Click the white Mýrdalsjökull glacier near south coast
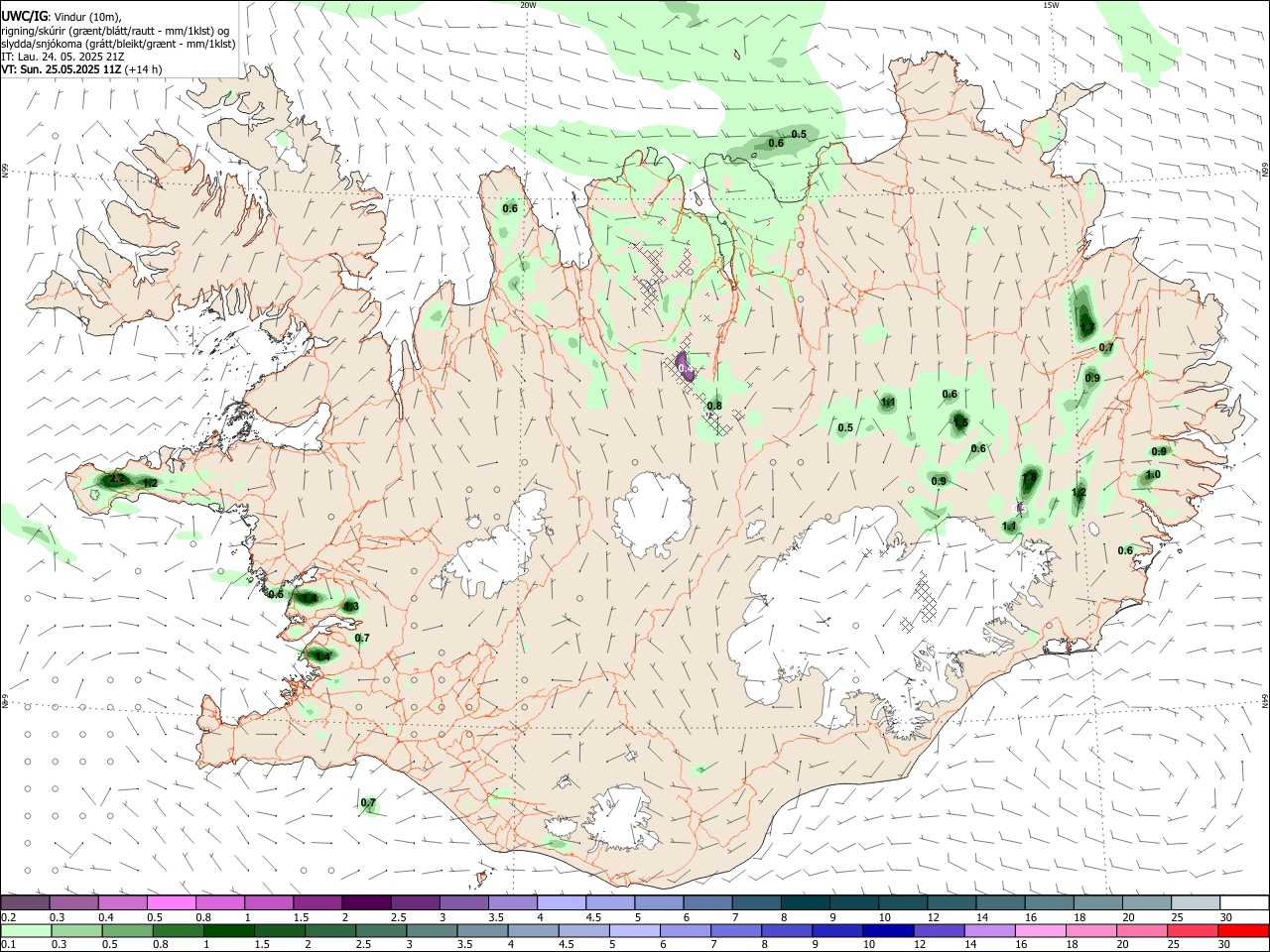Screen dimensions: 1270x952 pyautogui.click(x=622, y=819)
